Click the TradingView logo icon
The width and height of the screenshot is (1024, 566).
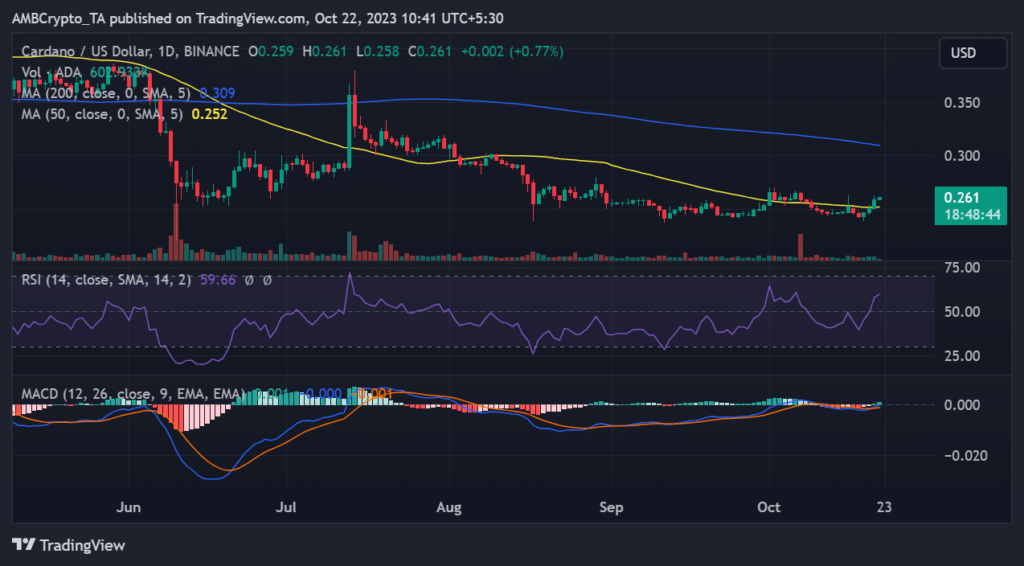23,545
